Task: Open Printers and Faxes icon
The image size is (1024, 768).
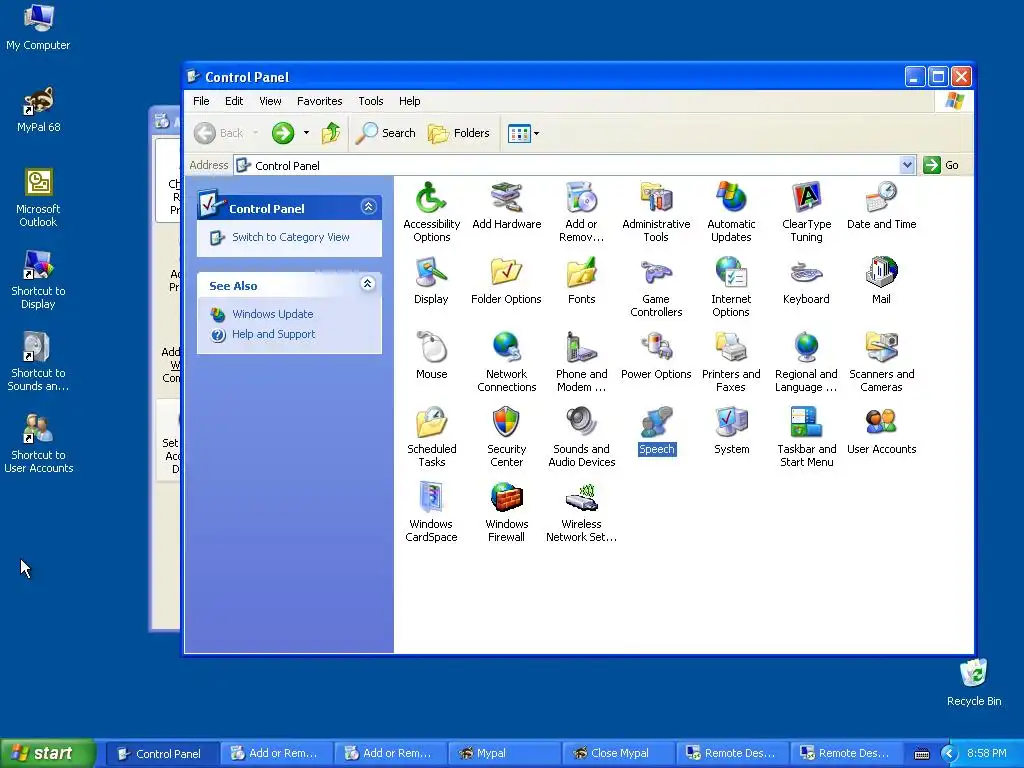Action: 731,362
